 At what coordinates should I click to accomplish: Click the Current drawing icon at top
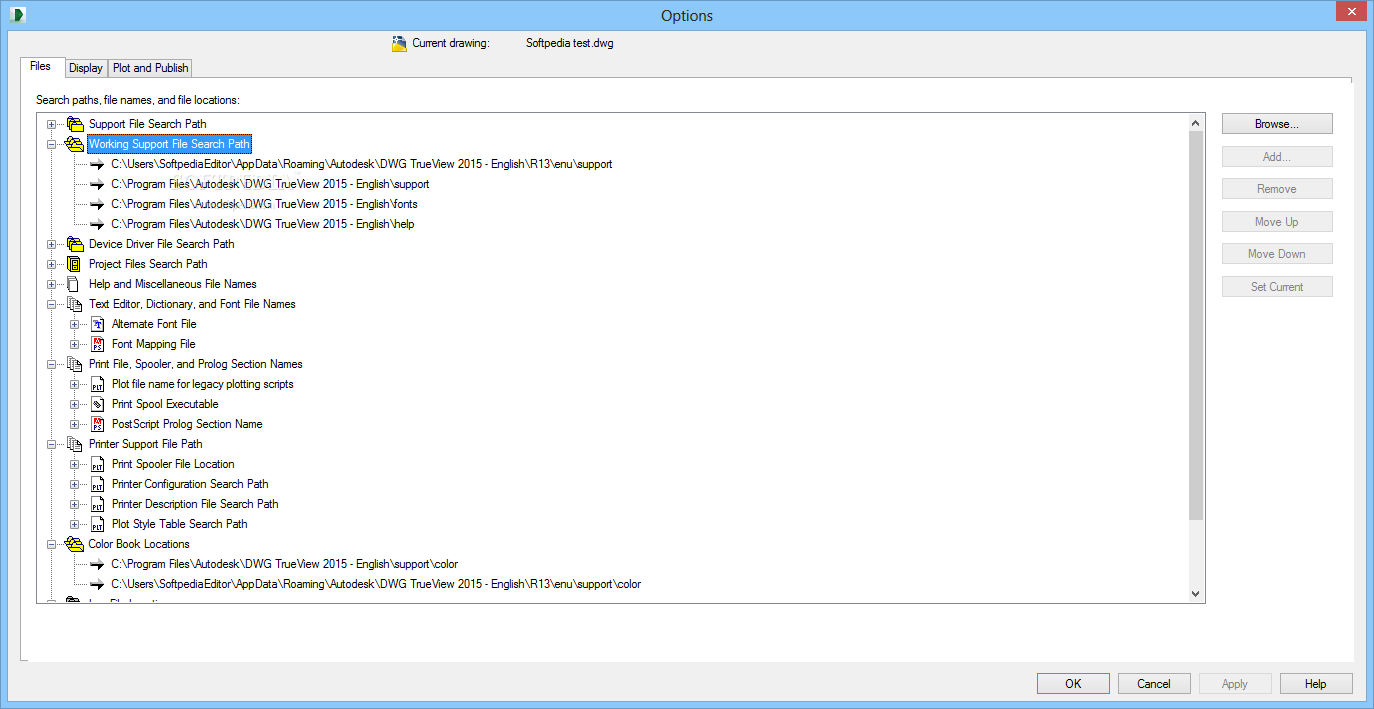tap(399, 43)
